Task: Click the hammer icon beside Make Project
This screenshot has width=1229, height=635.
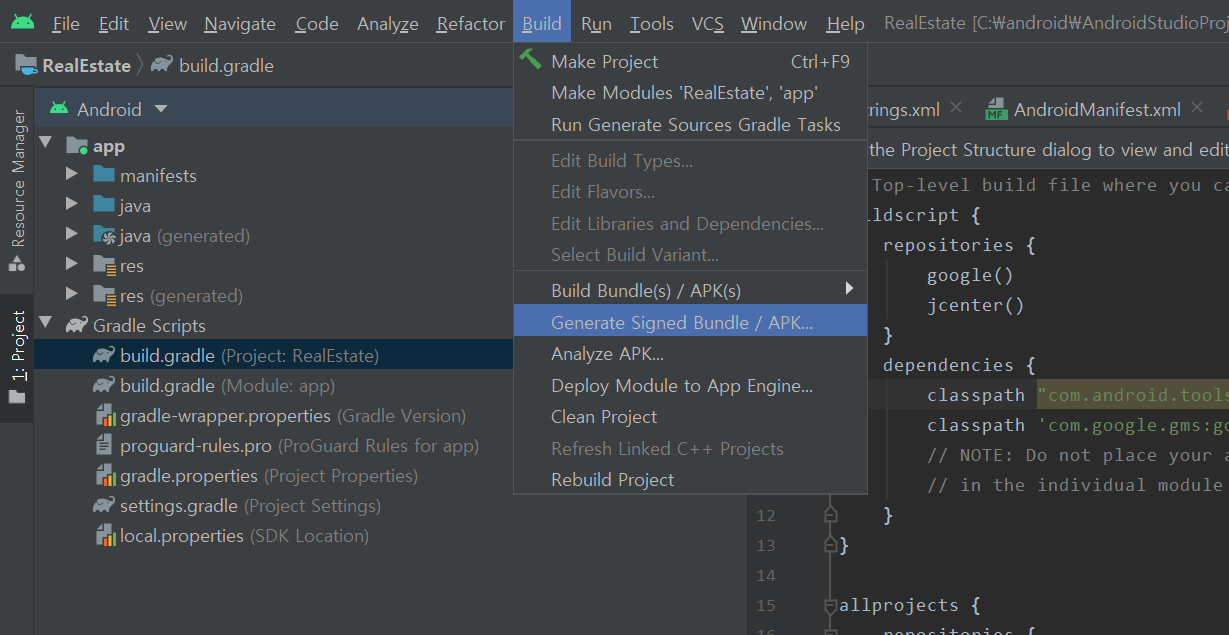Action: point(530,61)
